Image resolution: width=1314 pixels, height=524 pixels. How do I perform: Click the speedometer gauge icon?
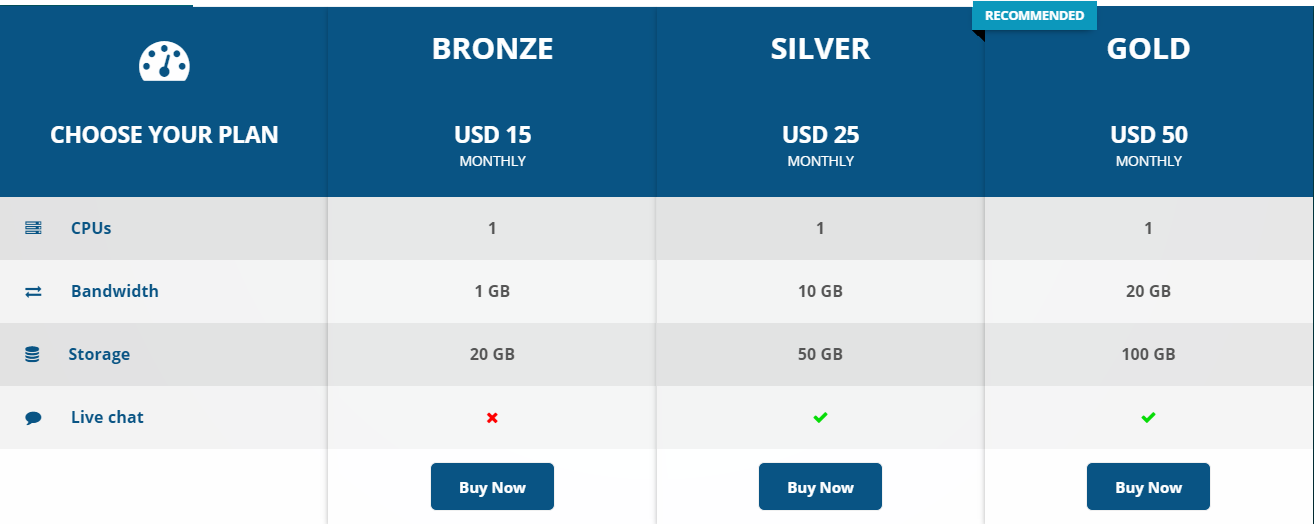click(164, 62)
